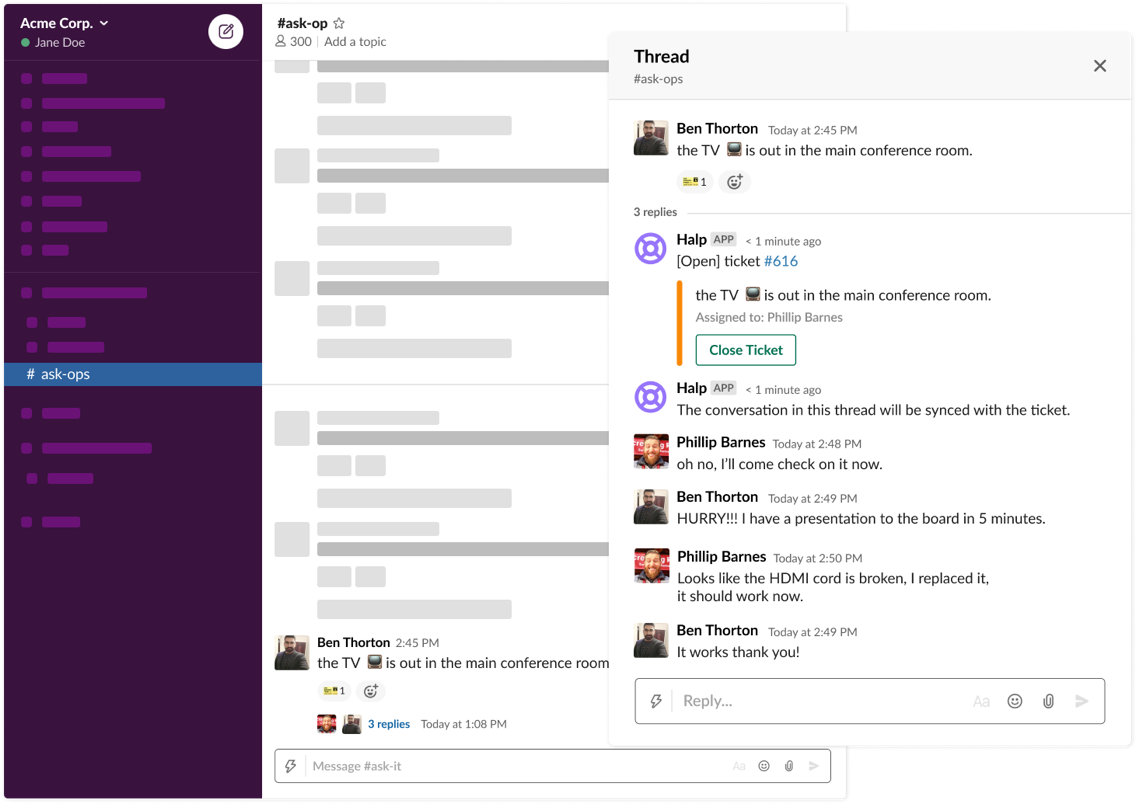Click Phillip Barnes' avatar at 2:50 PM
The width and height of the screenshot is (1136, 804).
click(x=651, y=566)
